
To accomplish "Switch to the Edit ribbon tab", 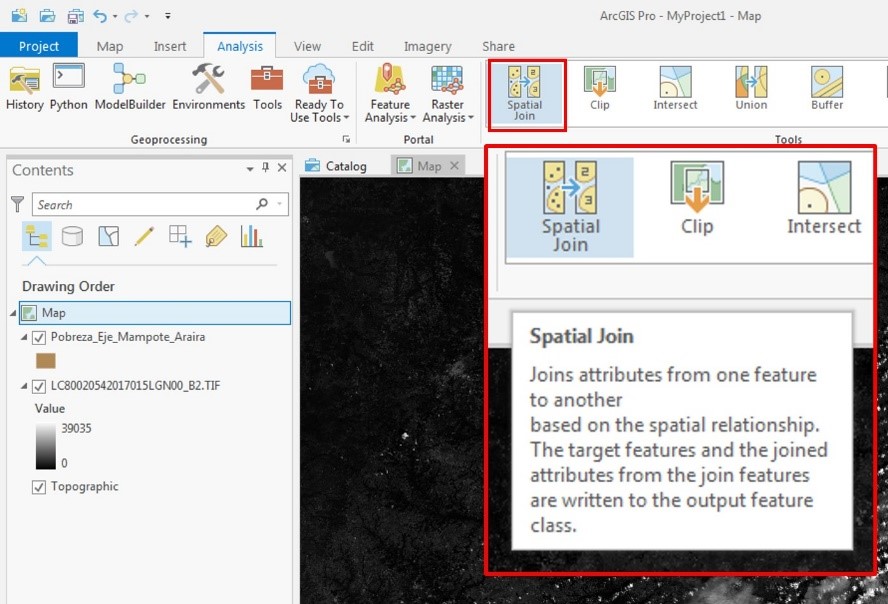I will click(362, 46).
